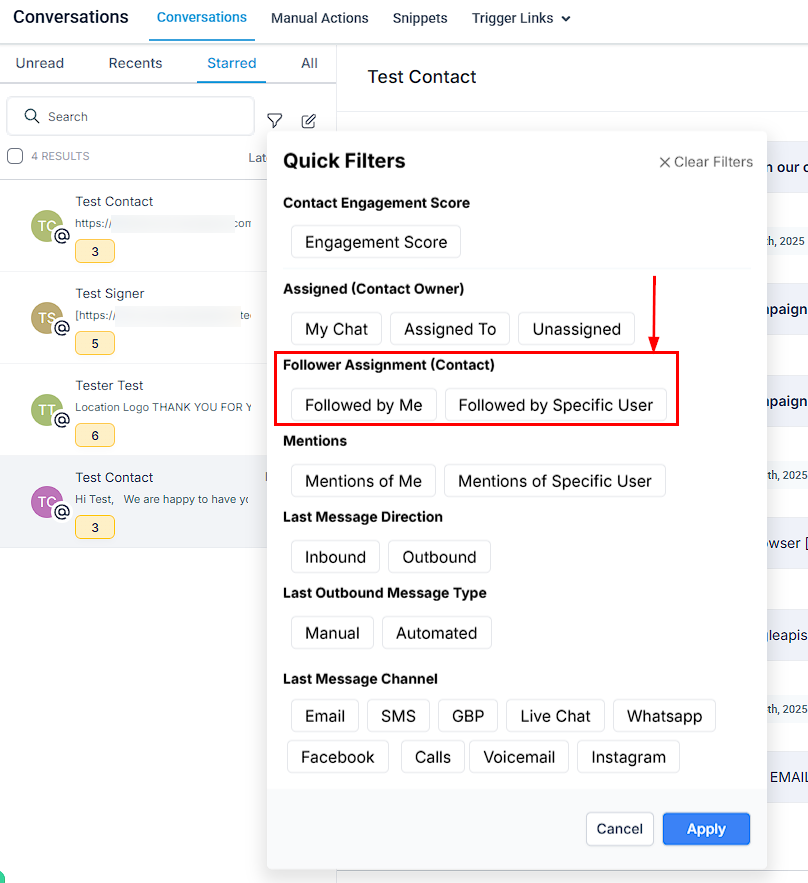Click the Cancel button
This screenshot has height=883, width=808.
[619, 829]
